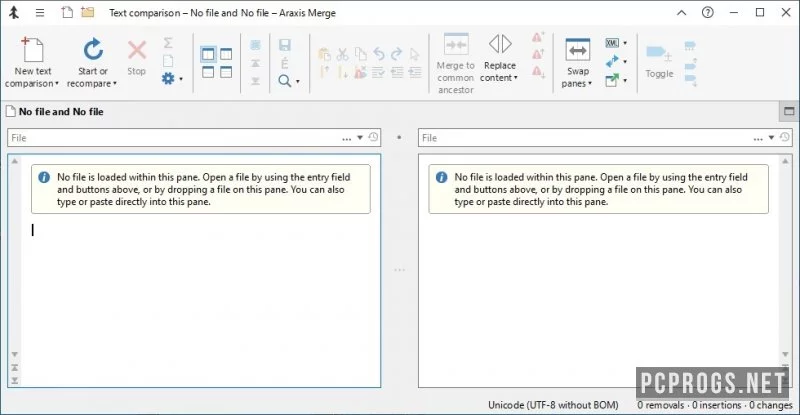The image size is (800, 415).
Task: Expand the Replace content dropdown arrow
Action: point(516,78)
